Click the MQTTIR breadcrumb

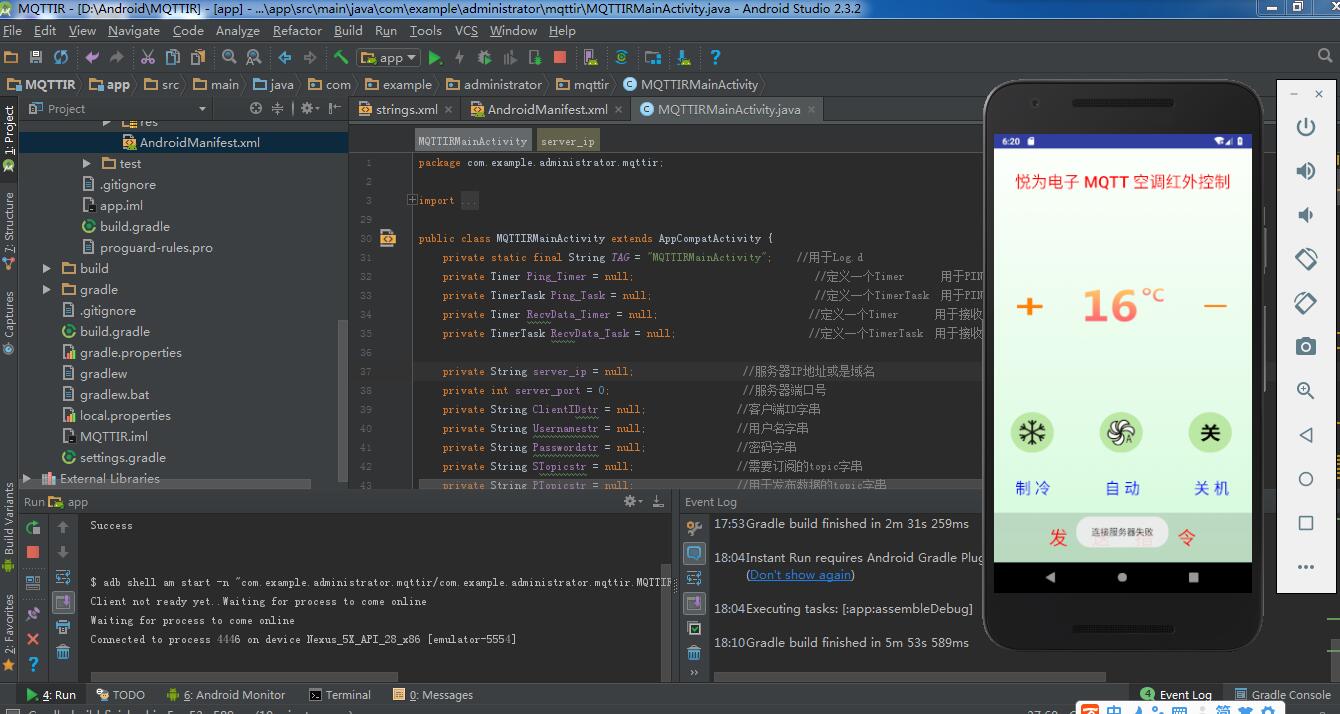41,85
